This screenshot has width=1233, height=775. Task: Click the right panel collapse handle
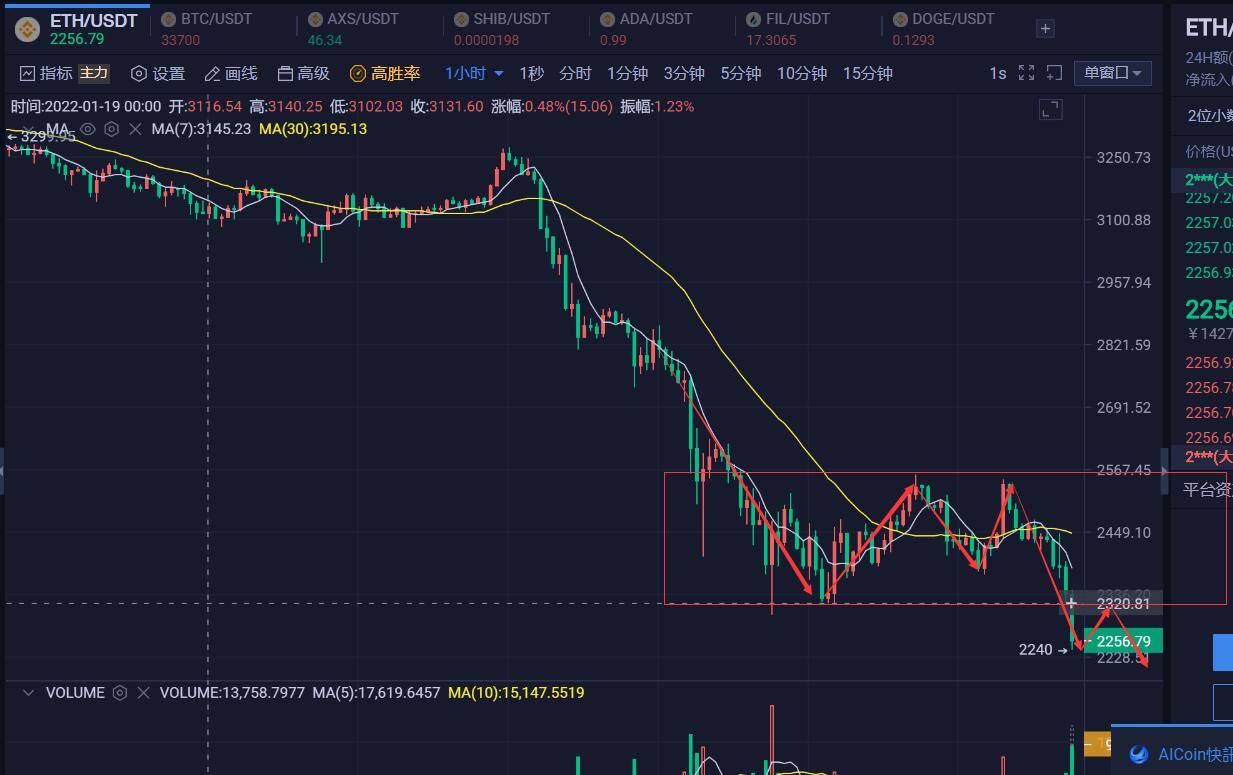pyautogui.click(x=1164, y=469)
